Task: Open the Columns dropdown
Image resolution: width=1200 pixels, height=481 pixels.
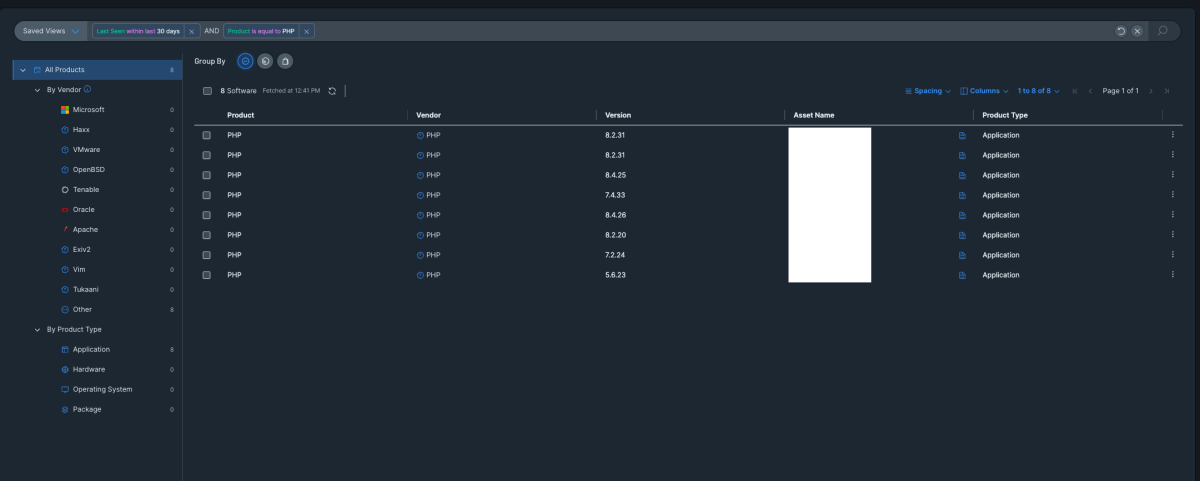Action: 984,91
